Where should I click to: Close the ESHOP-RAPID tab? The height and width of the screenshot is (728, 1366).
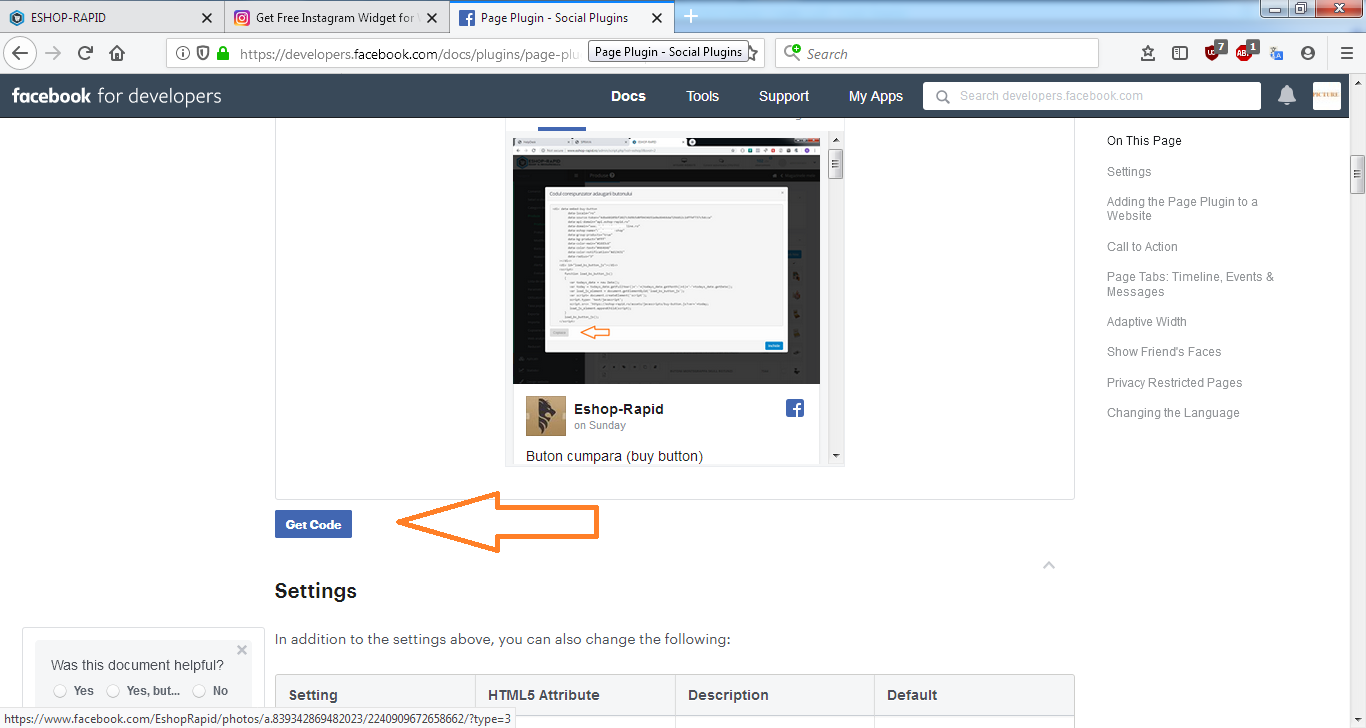tap(207, 18)
